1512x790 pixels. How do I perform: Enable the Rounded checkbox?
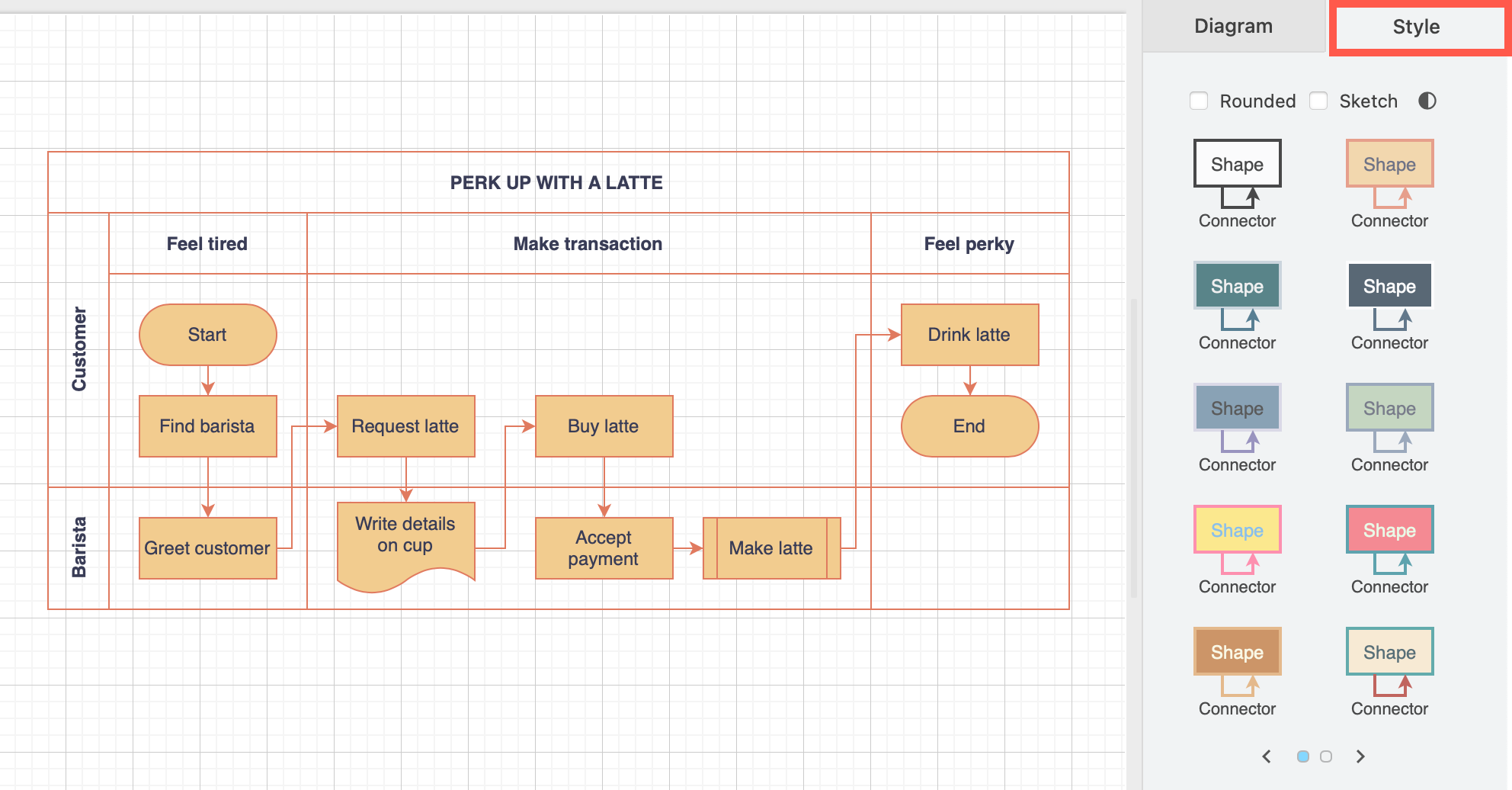click(1199, 101)
